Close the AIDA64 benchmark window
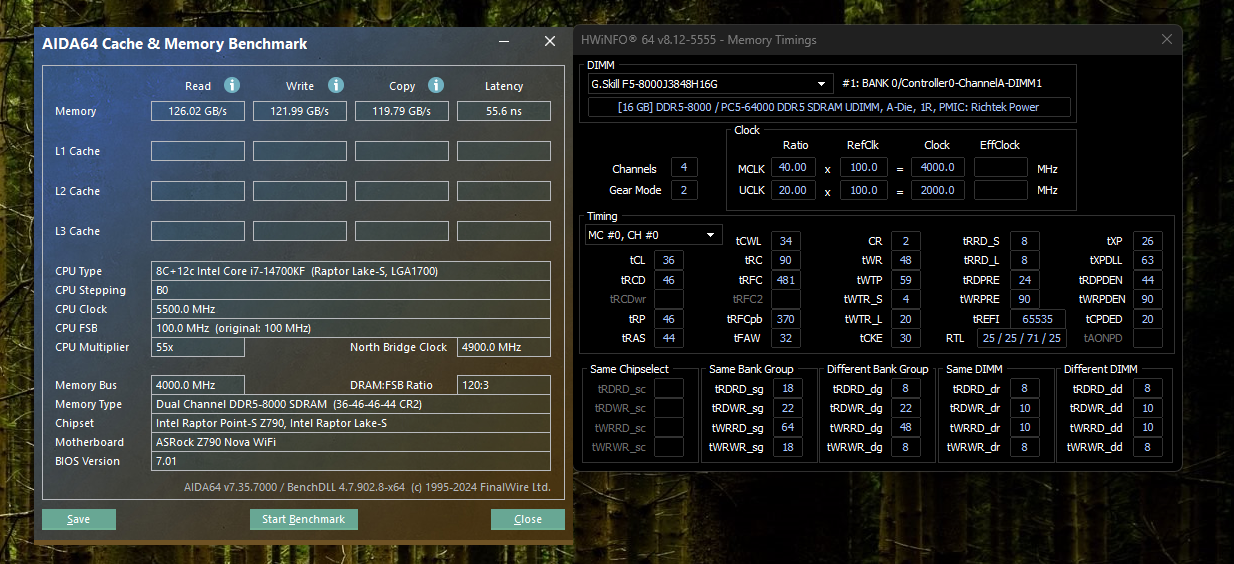Screen dimensions: 1234x564 tap(549, 42)
